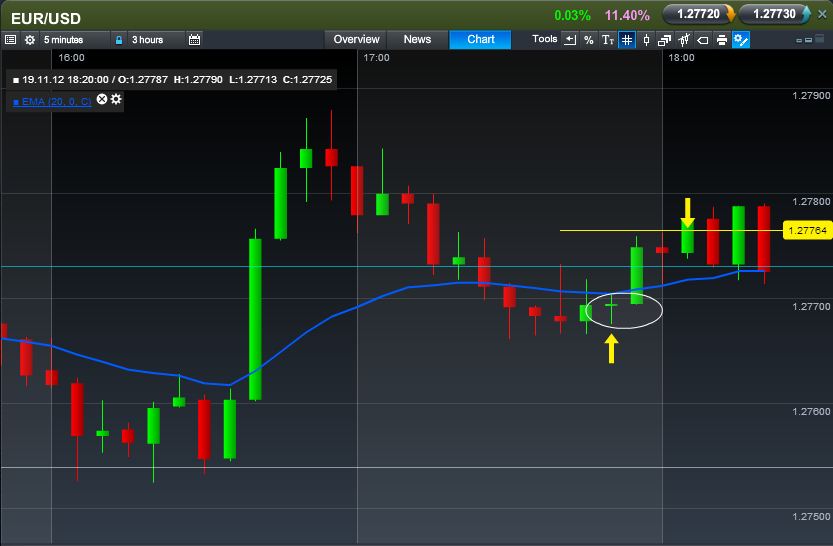Open the candlestick chart type icon
The image size is (833, 546).
tap(647, 40)
